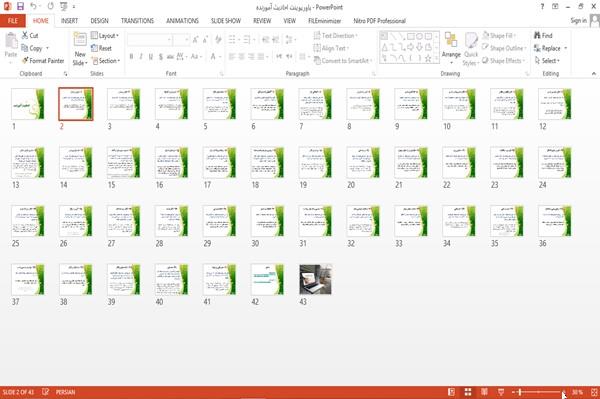Click the Arrange objects icon

[451, 40]
